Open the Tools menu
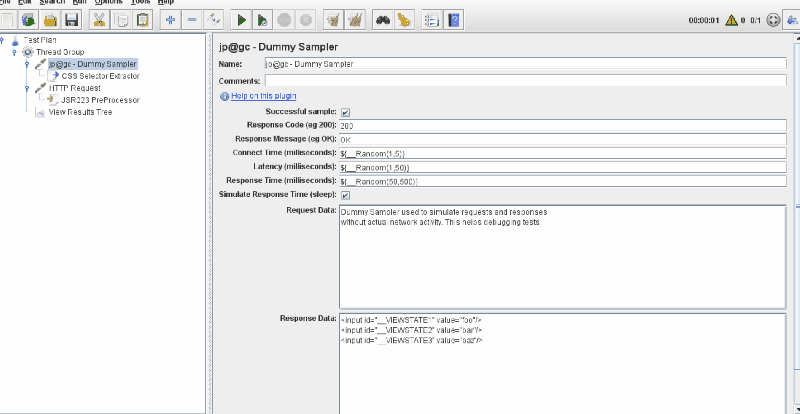 tap(140, 2)
